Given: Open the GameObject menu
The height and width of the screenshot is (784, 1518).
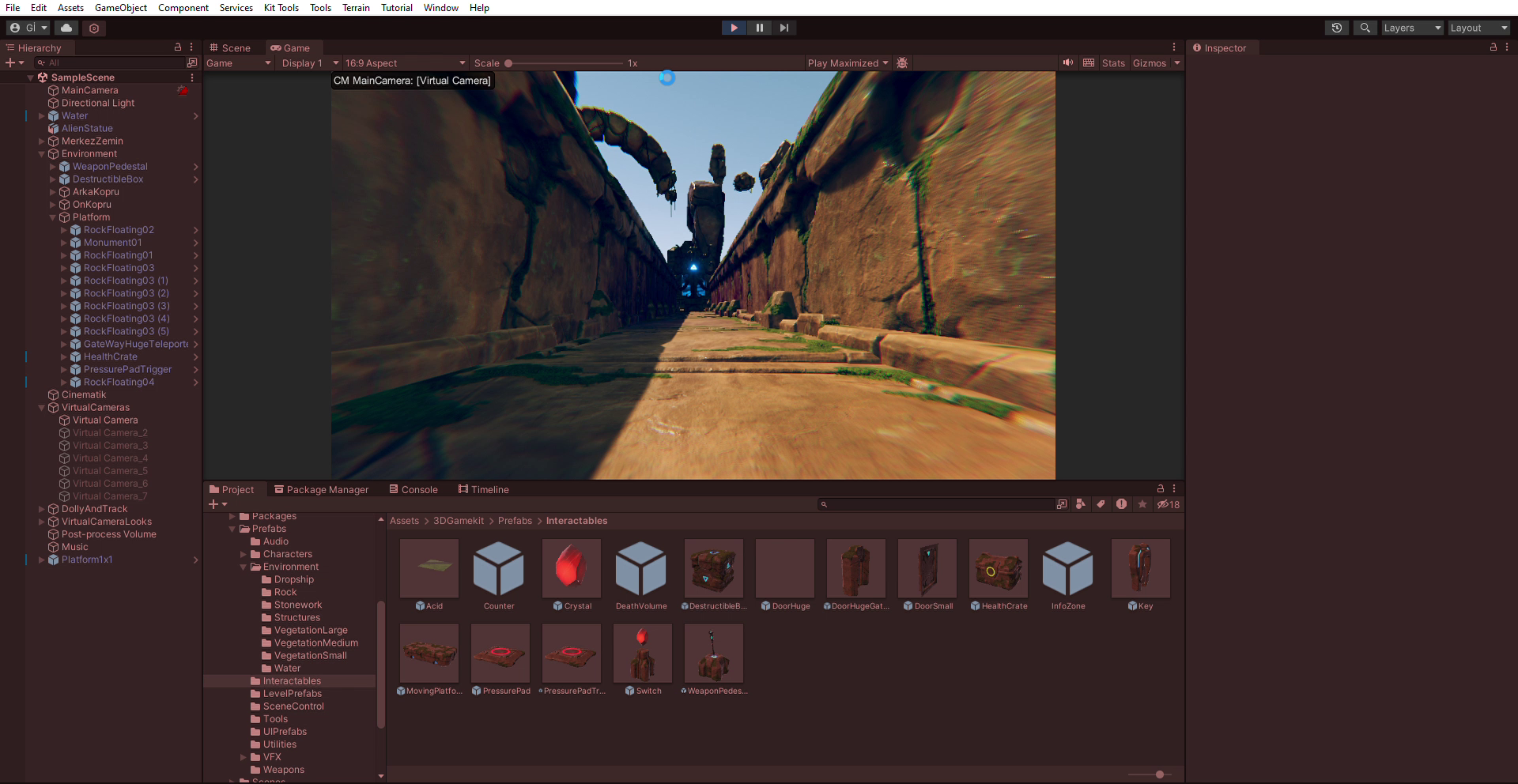Looking at the screenshot, I should pos(120,8).
